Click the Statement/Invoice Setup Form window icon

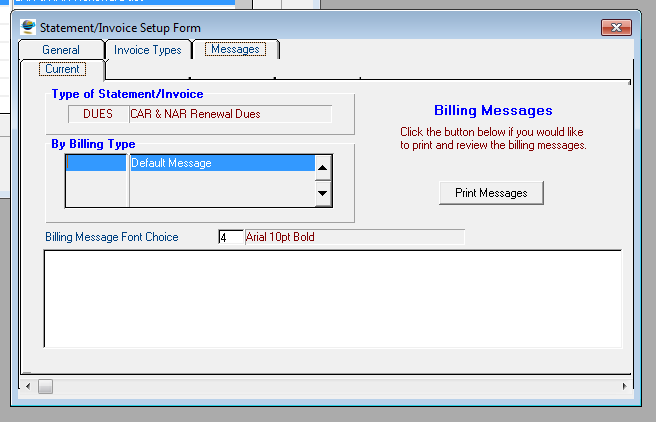[28, 27]
